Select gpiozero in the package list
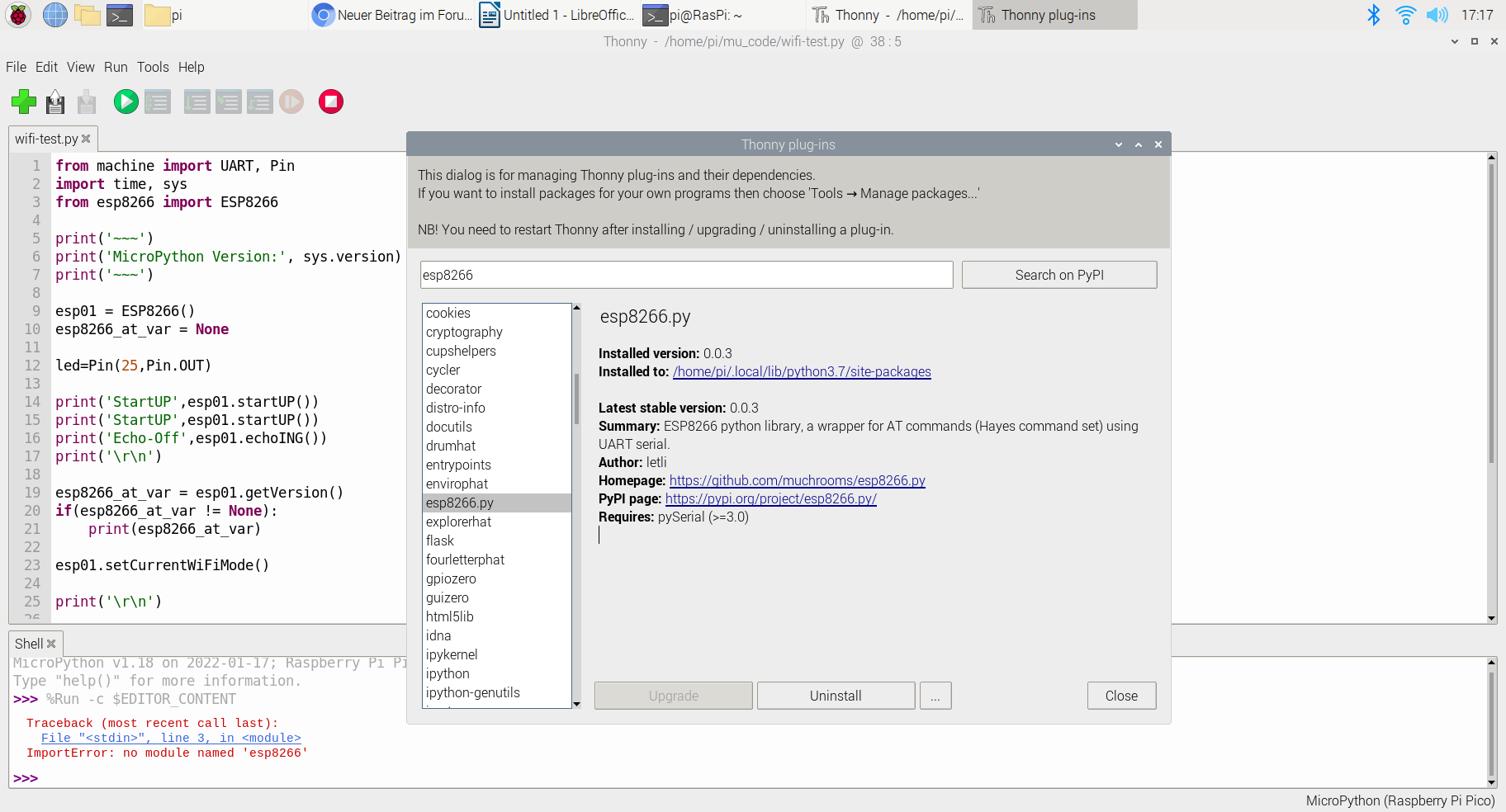Screen dimensions: 1506x812 coord(496,578)
